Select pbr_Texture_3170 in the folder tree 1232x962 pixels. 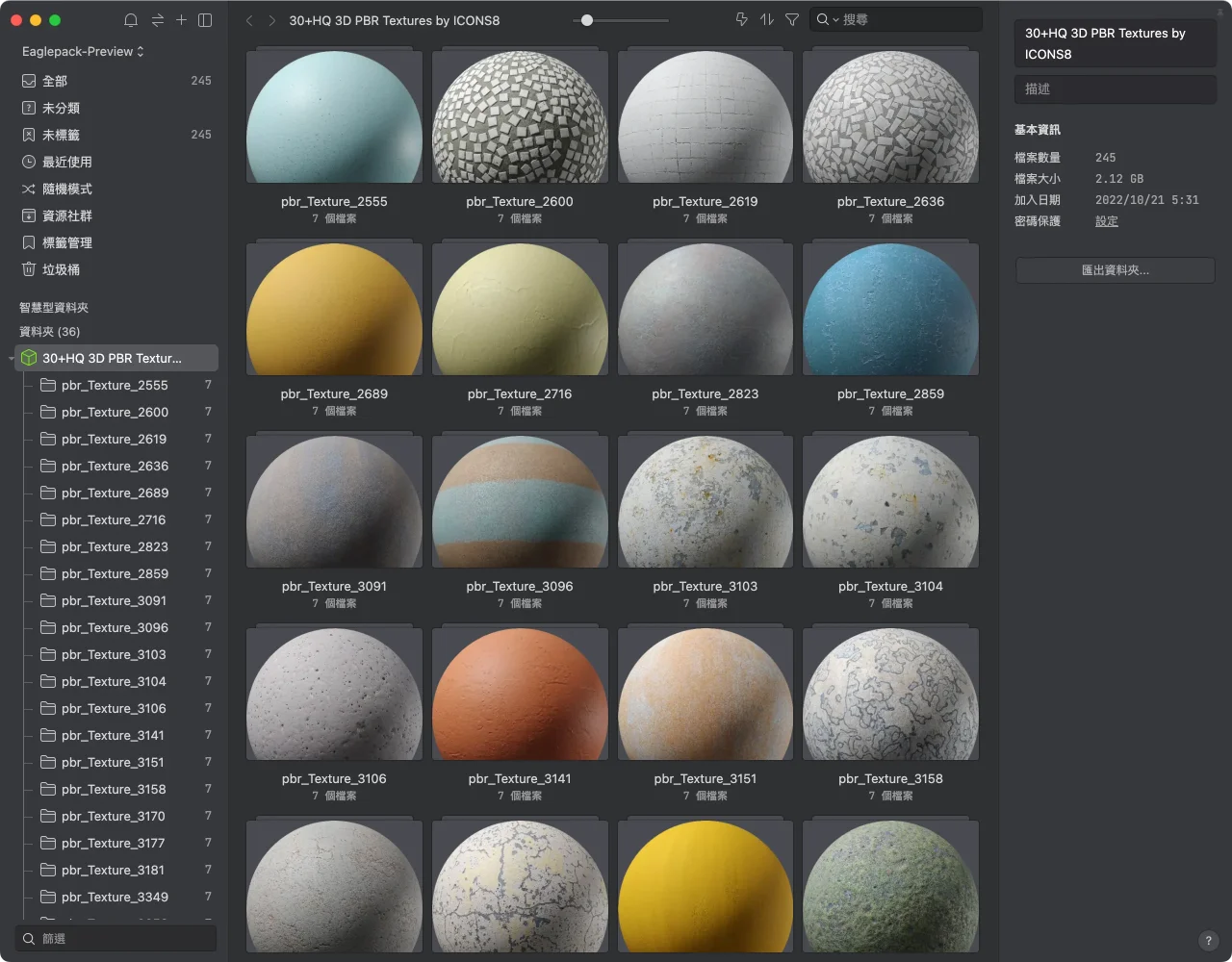click(116, 816)
